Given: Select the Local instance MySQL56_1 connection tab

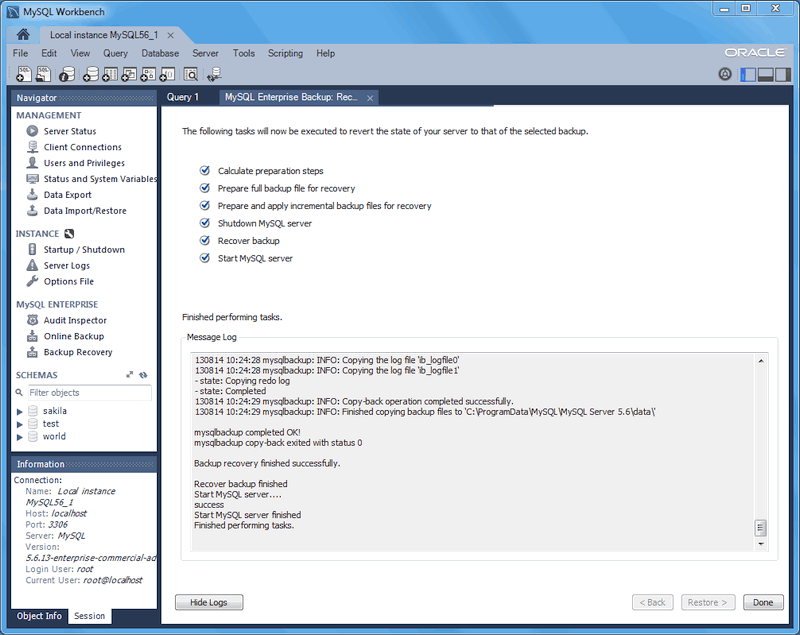Looking at the screenshot, I should 104,35.
